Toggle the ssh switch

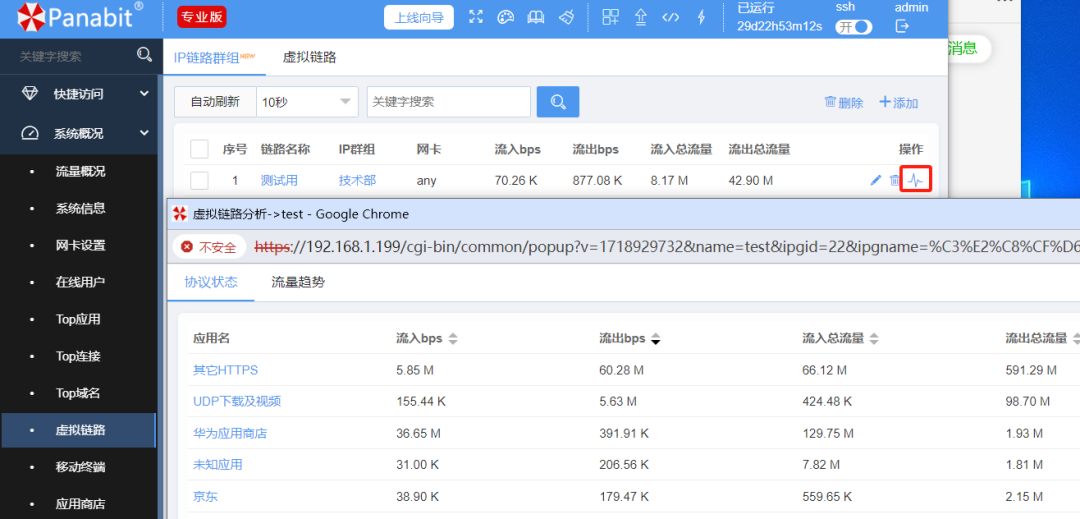[853, 27]
